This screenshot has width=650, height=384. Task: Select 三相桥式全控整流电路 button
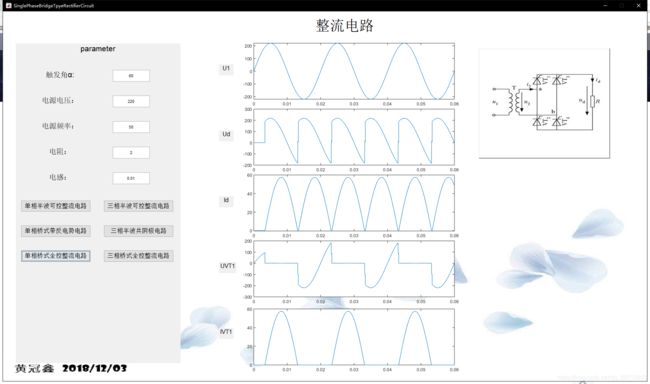(138, 255)
